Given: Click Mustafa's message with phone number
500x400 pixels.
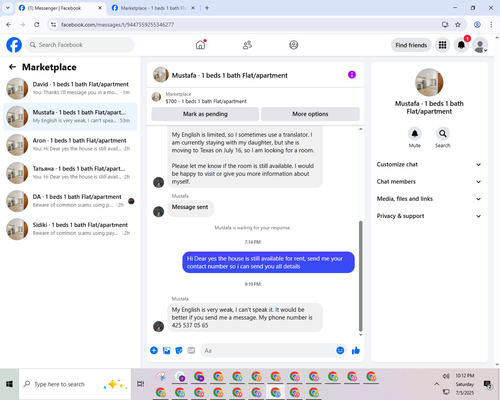Looking at the screenshot, I should tap(245, 317).
